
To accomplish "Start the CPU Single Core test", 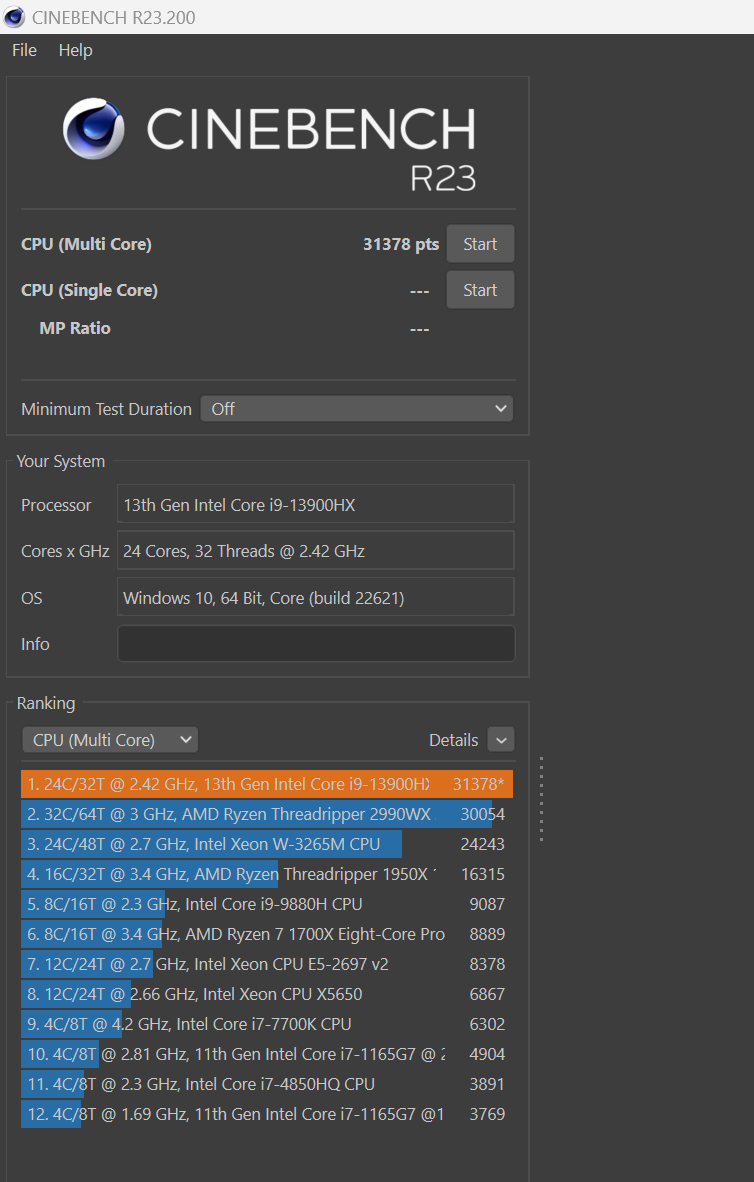I will click(480, 290).
